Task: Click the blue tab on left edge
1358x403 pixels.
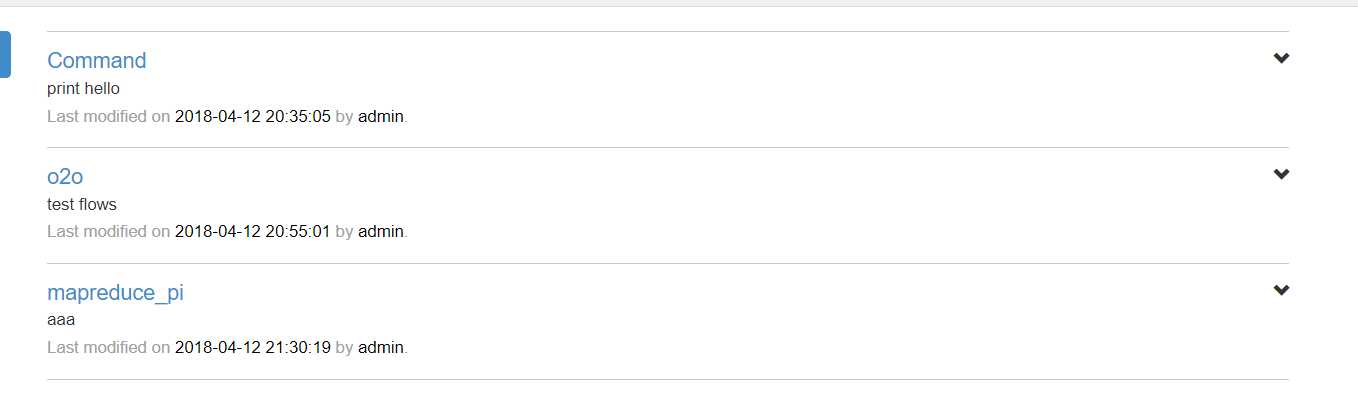Action: pyautogui.click(x=5, y=54)
